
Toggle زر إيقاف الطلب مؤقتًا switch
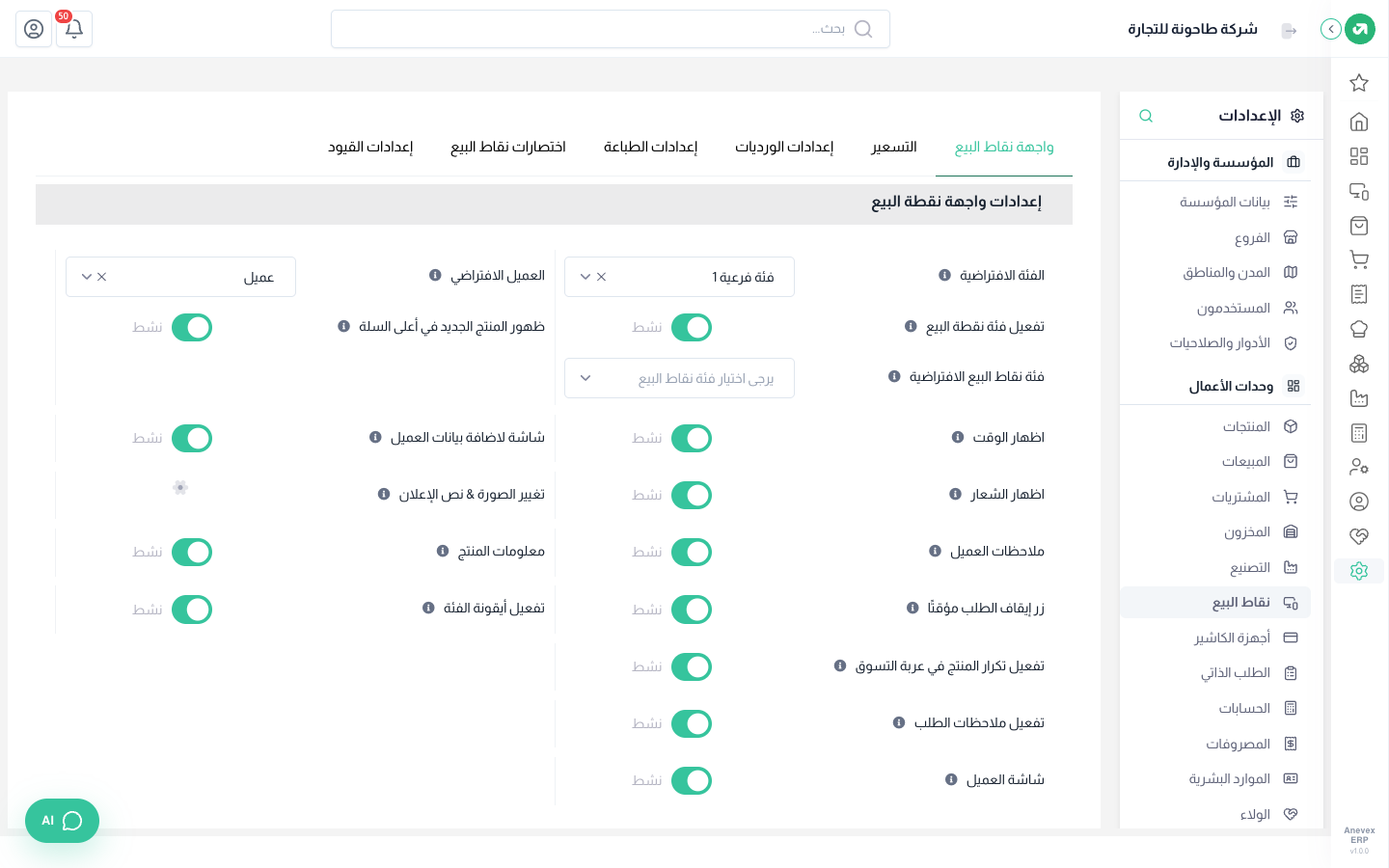tap(692, 610)
